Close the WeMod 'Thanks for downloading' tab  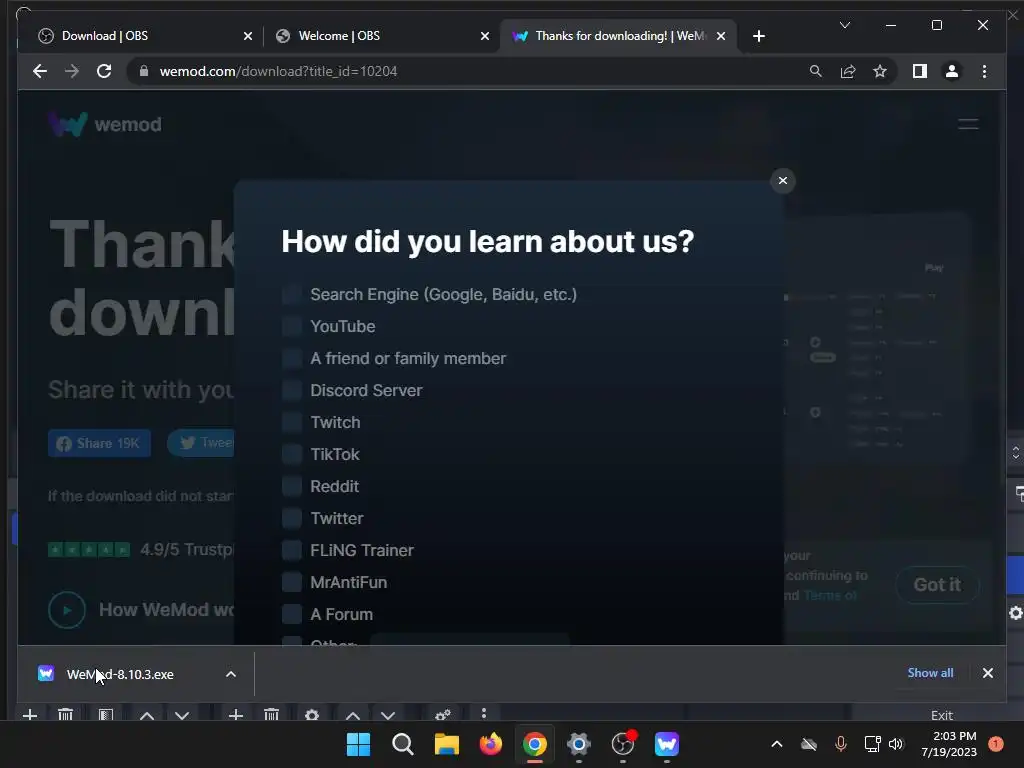(x=721, y=36)
